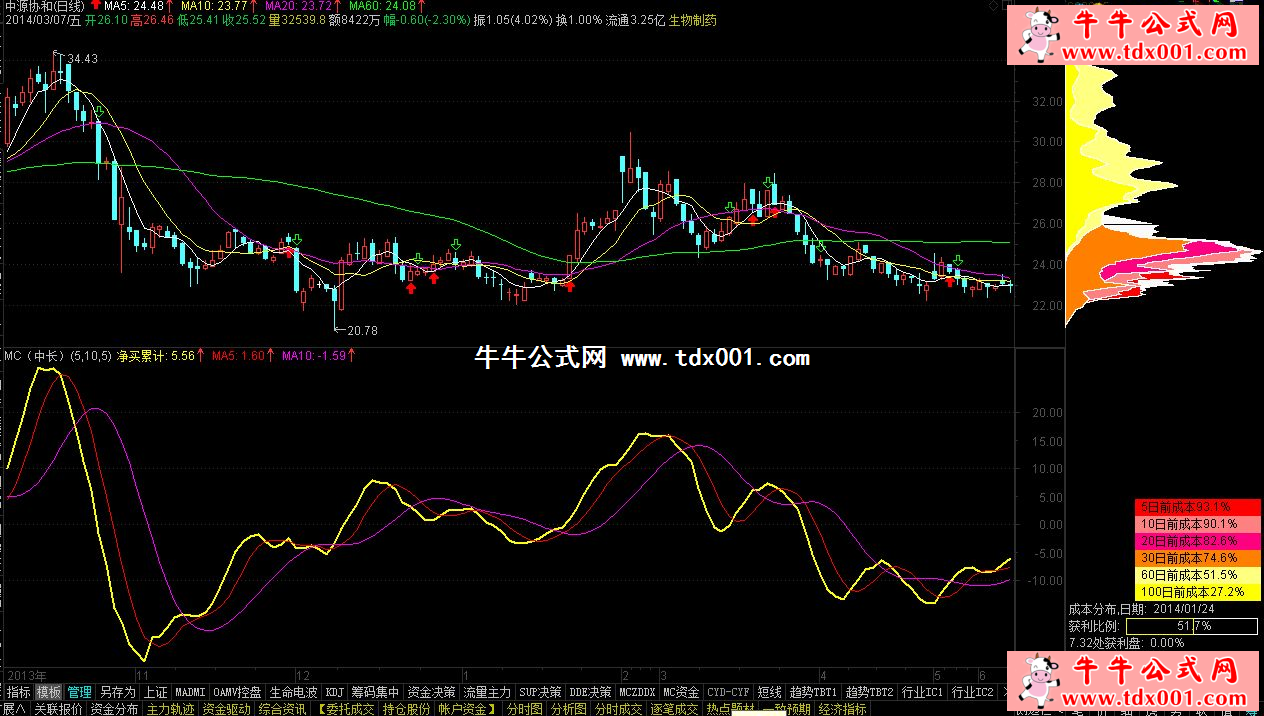The image size is (1264, 716).
Task: Click the 获利比例 51.7% progress bar
Action: [1191, 626]
